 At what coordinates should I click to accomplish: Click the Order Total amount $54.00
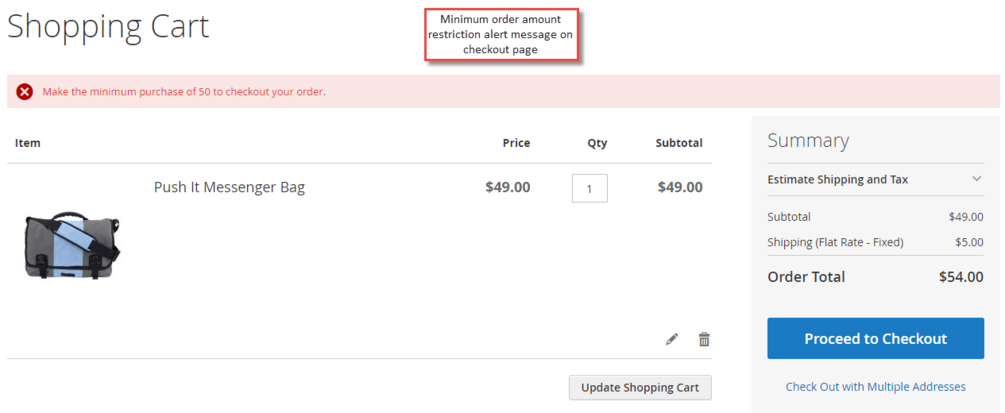[x=961, y=277]
